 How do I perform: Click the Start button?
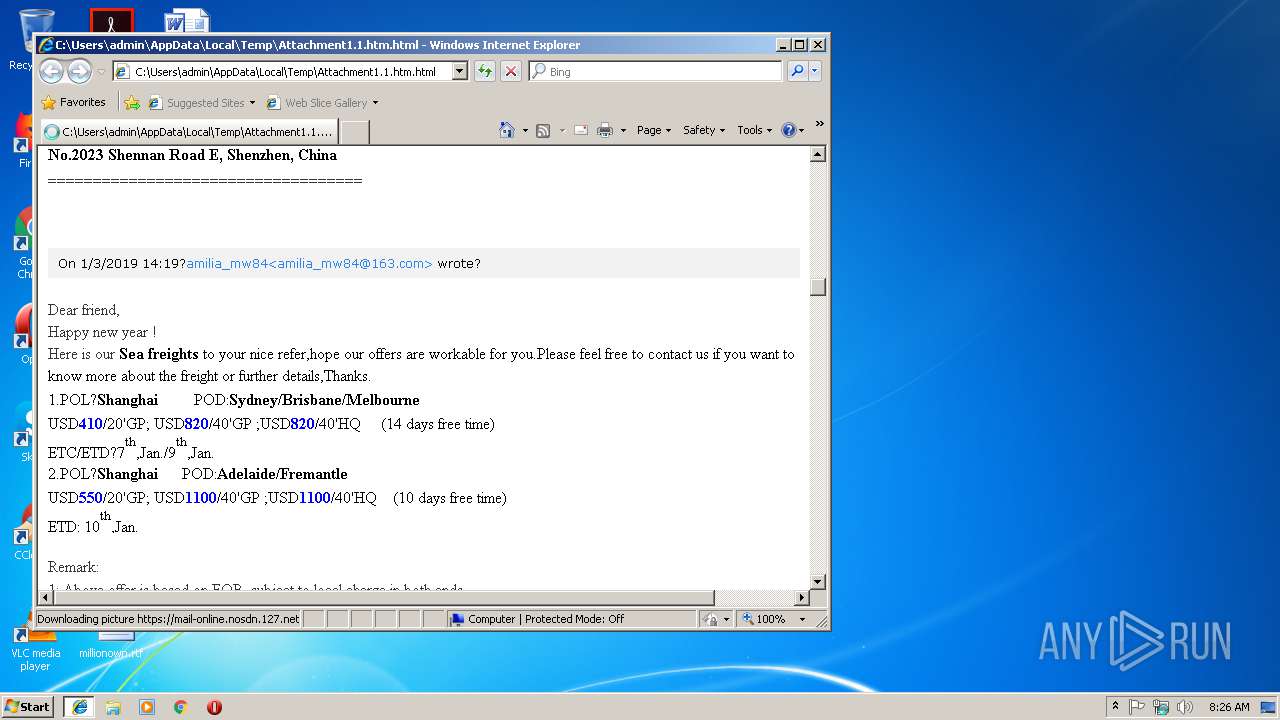(28, 706)
